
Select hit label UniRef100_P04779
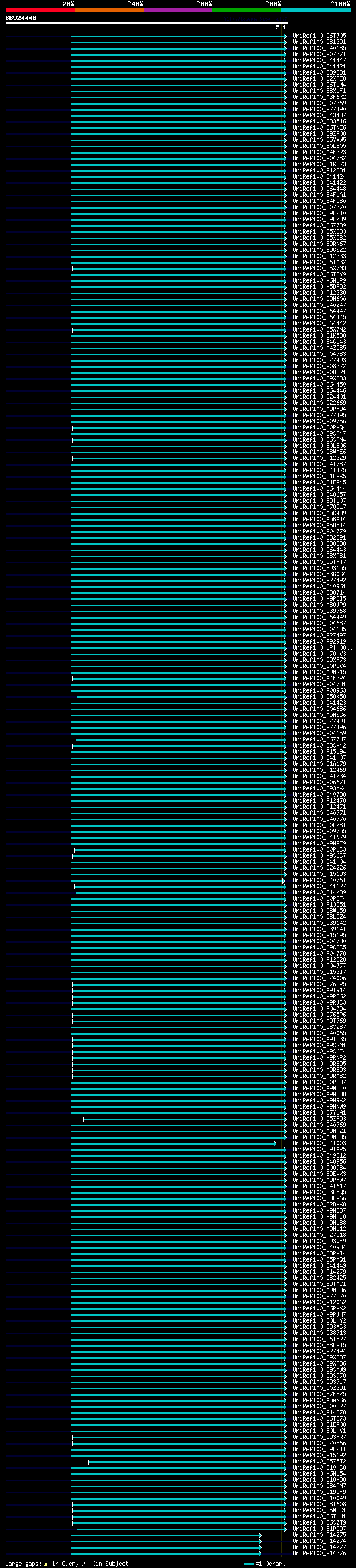click(x=319, y=531)
